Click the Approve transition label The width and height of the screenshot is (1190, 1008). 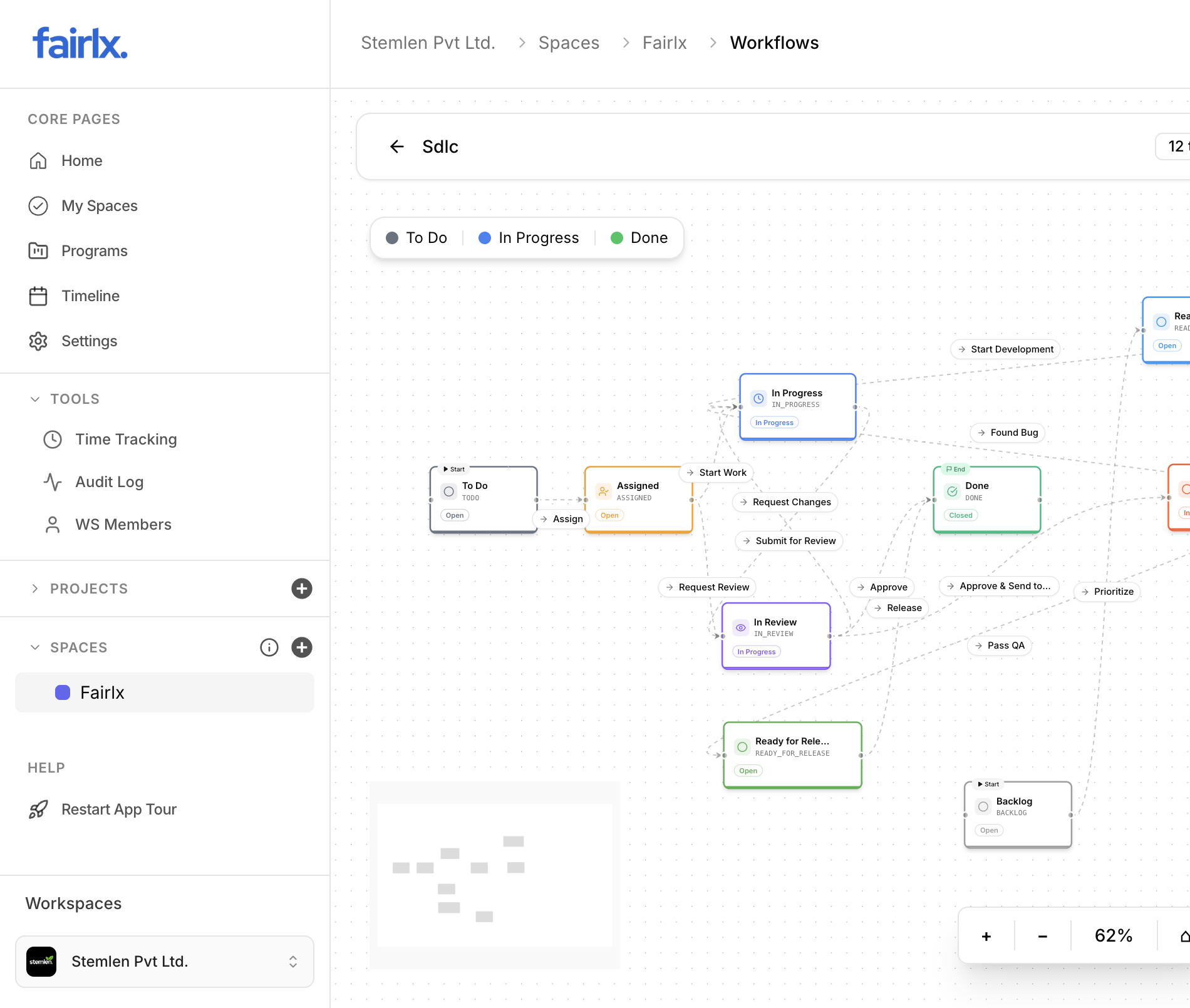882,587
